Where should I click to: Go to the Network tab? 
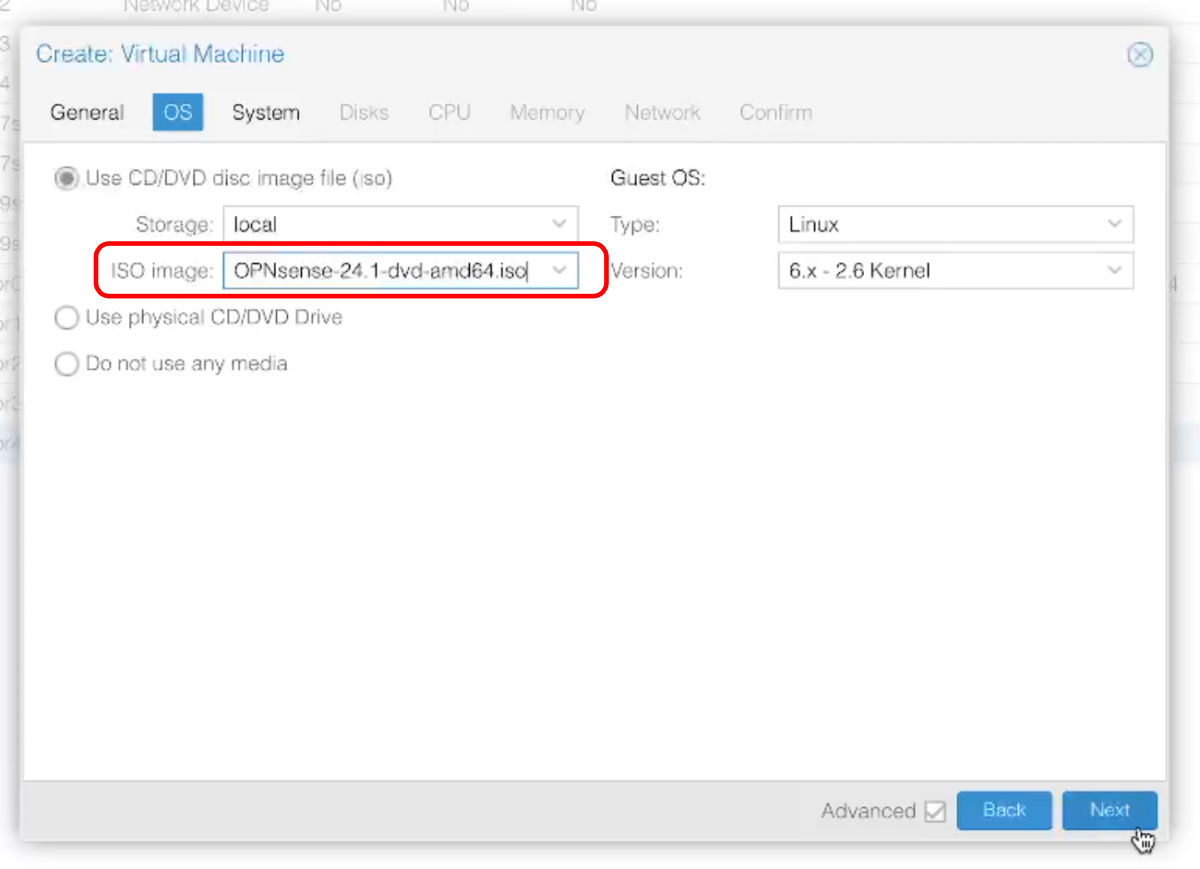tap(662, 112)
